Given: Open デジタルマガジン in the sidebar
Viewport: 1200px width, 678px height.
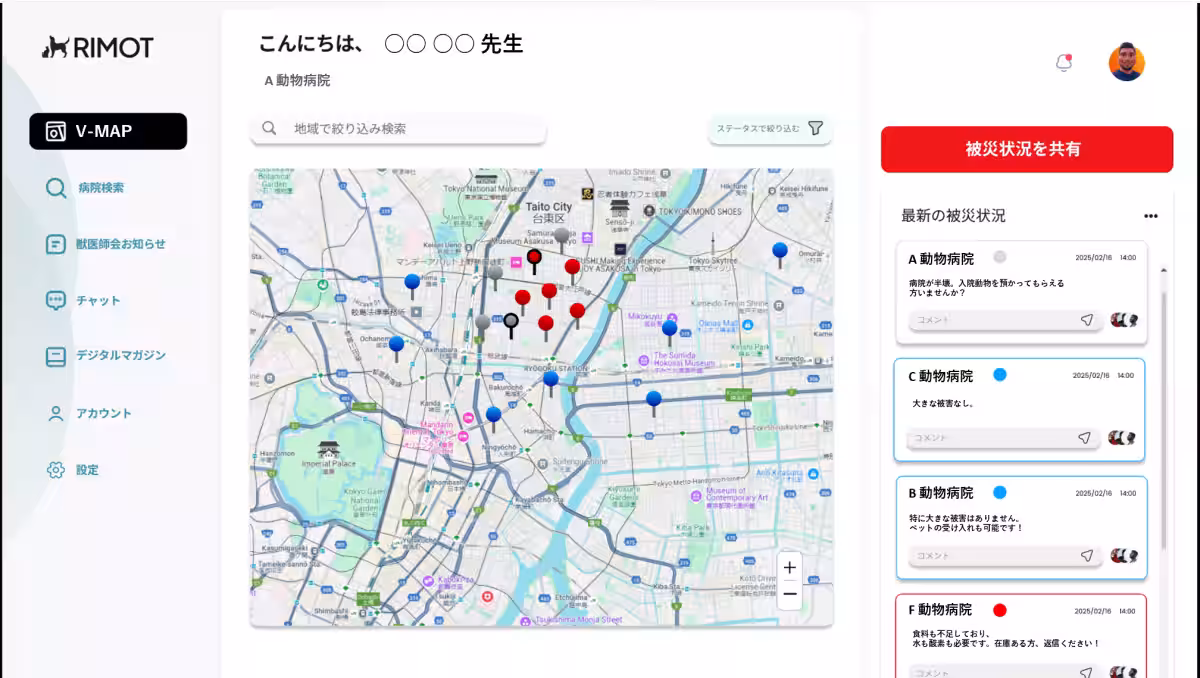Looking at the screenshot, I should point(121,355).
